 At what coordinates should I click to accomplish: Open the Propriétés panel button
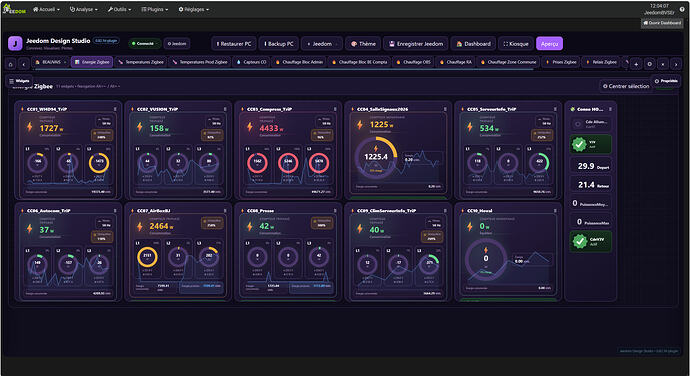pos(666,81)
